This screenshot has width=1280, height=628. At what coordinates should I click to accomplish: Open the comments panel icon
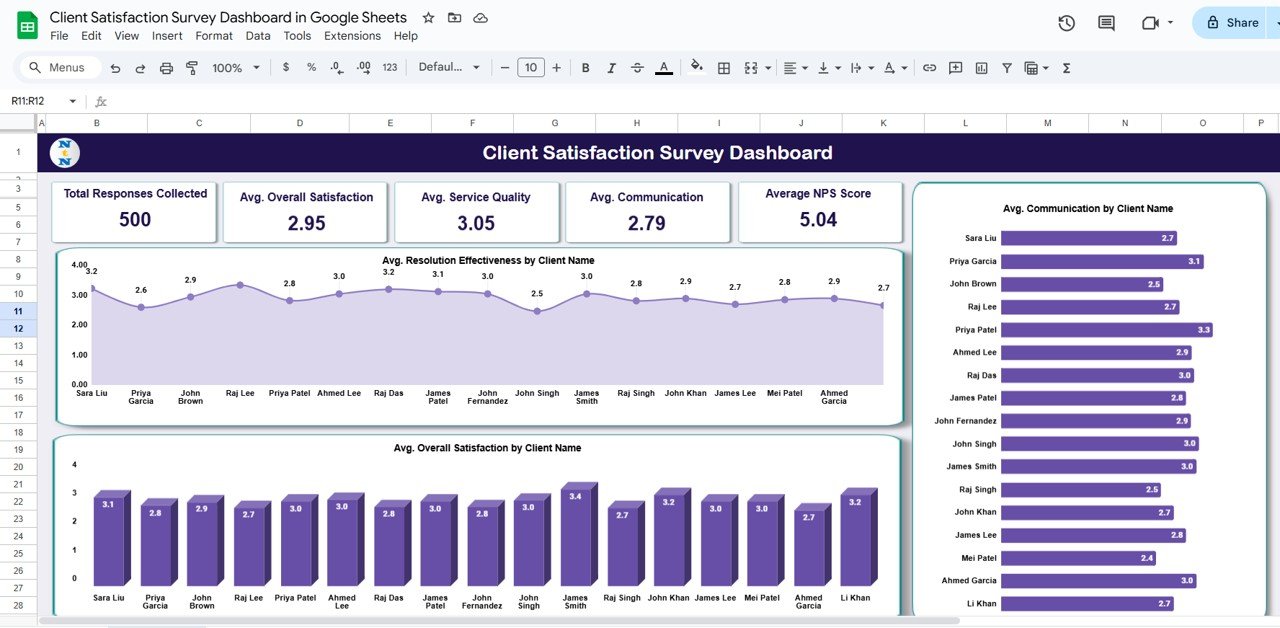click(x=1106, y=23)
